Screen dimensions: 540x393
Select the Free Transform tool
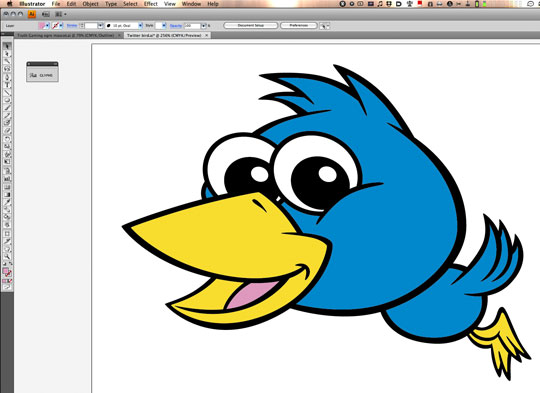tap(7, 162)
